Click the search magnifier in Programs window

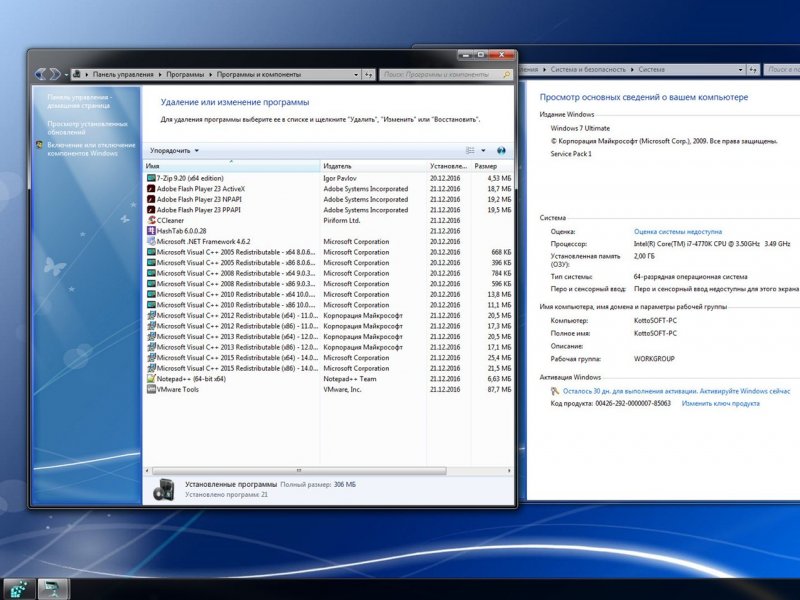507,74
